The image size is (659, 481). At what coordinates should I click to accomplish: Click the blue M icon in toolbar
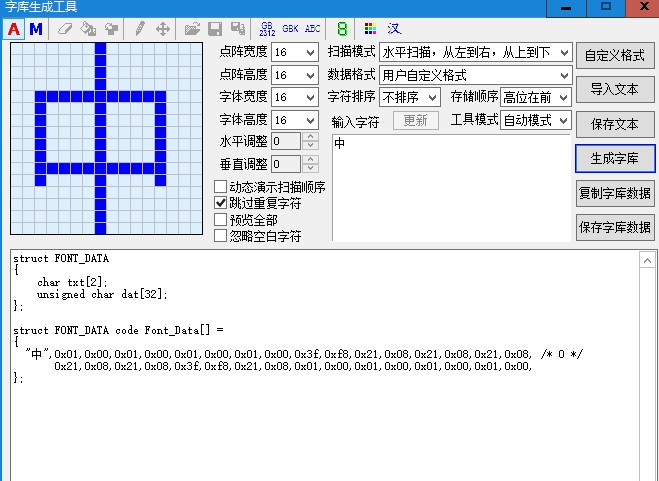click(36, 29)
